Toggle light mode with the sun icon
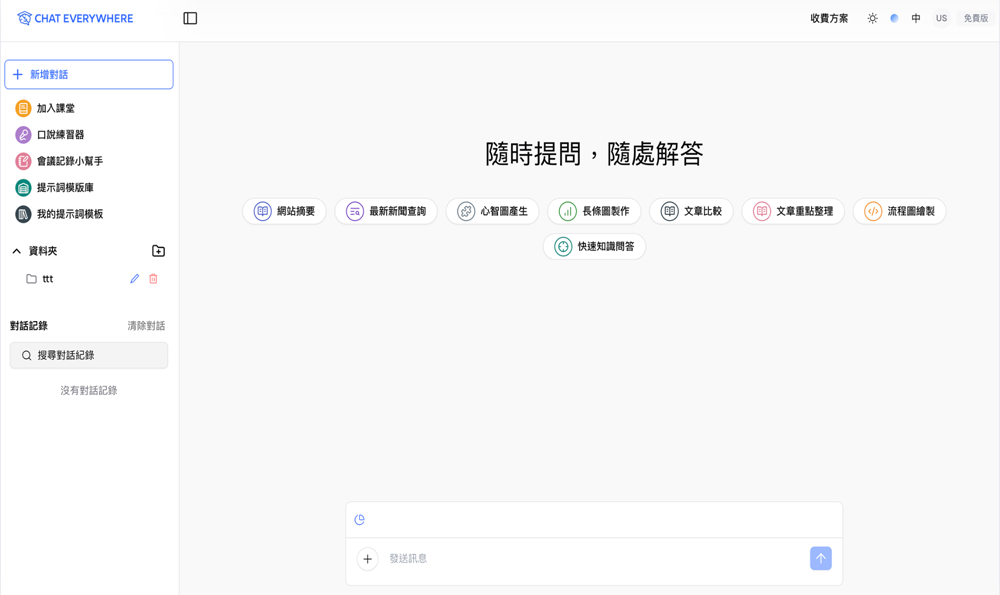 872,18
